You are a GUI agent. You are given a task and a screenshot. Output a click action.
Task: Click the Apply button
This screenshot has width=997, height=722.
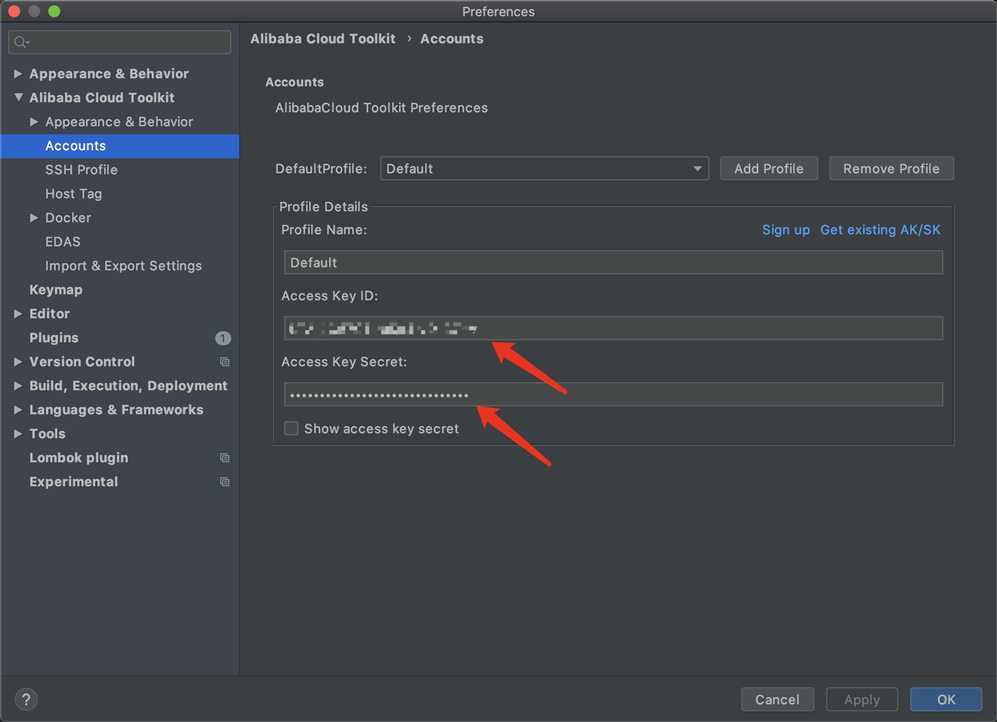pyautogui.click(x=862, y=700)
